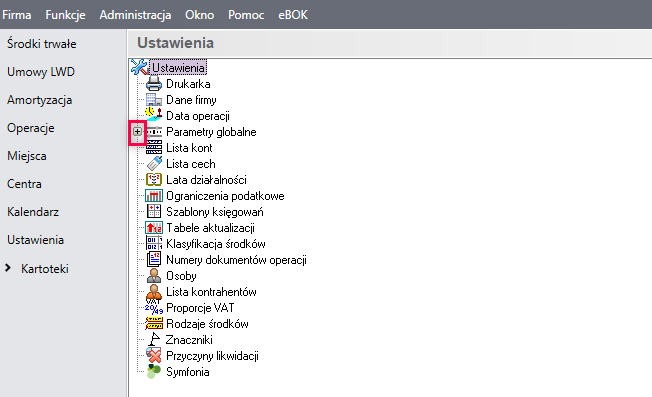Click the Proporcje VAT percent icon
Viewport: 652px width, 397px height.
point(154,308)
